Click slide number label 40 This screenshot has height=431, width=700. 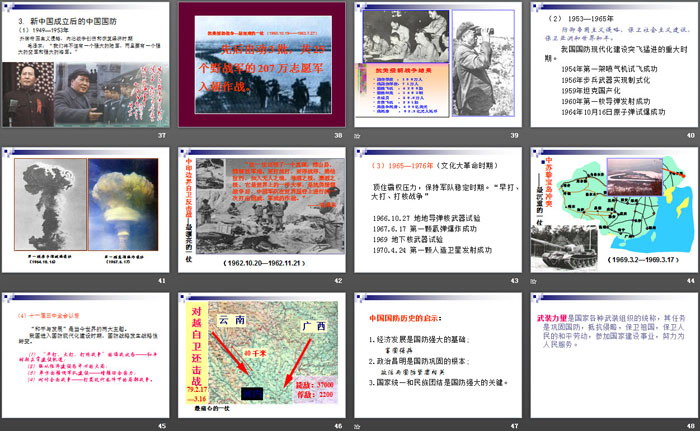pyautogui.click(x=691, y=135)
